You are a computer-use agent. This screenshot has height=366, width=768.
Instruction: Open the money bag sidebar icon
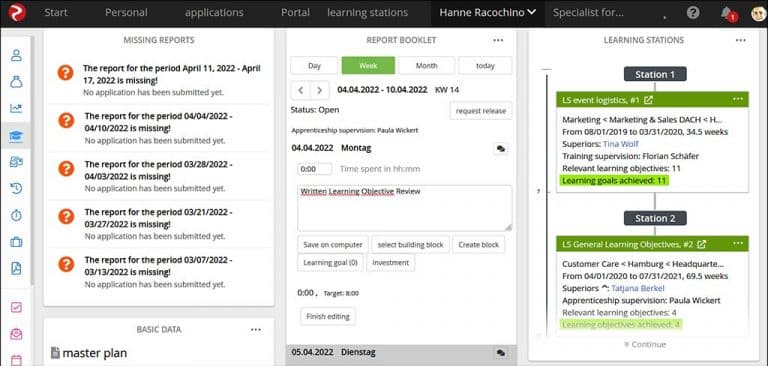point(16,82)
